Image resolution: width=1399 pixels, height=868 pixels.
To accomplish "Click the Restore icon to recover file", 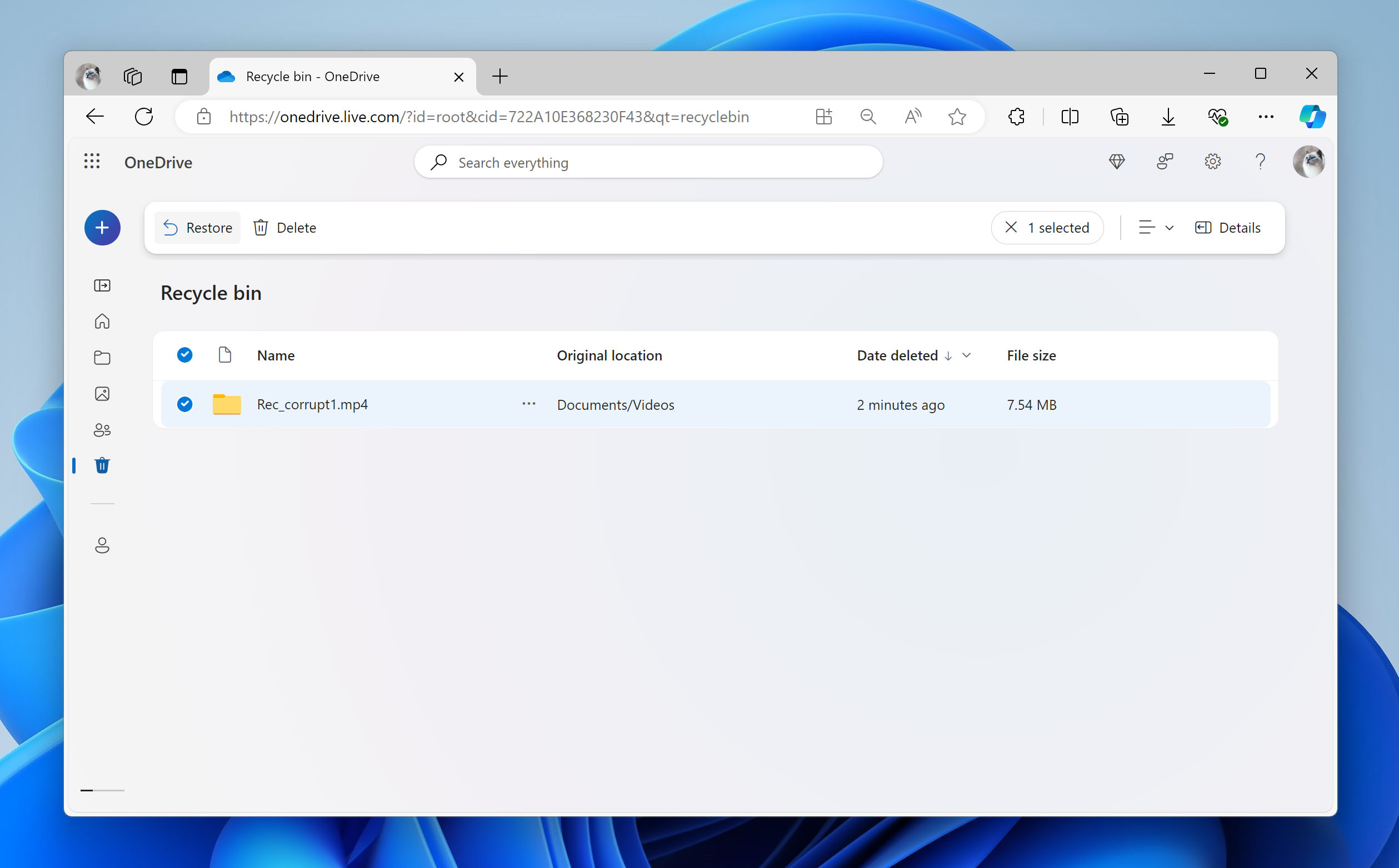I will pyautogui.click(x=170, y=227).
